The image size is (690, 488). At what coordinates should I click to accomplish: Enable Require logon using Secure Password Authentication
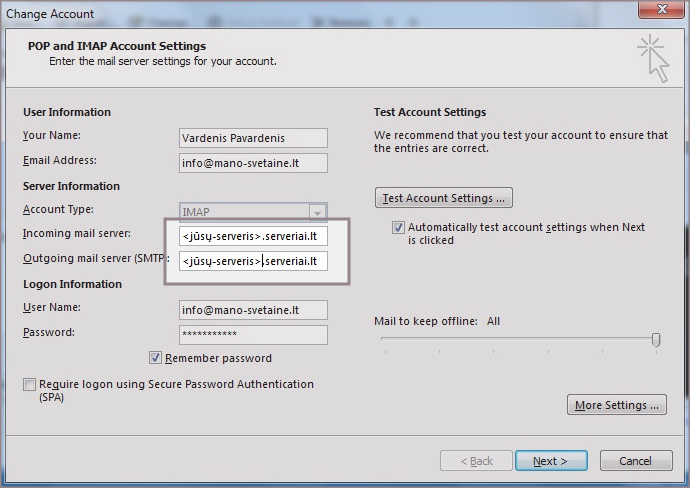(x=30, y=384)
